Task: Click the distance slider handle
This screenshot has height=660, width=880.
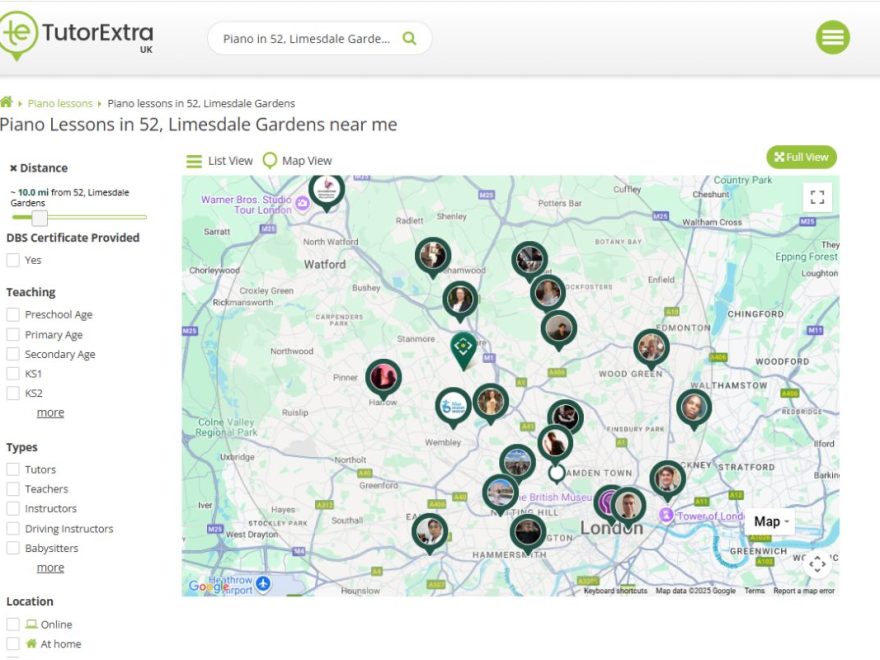Action: pyautogui.click(x=39, y=217)
